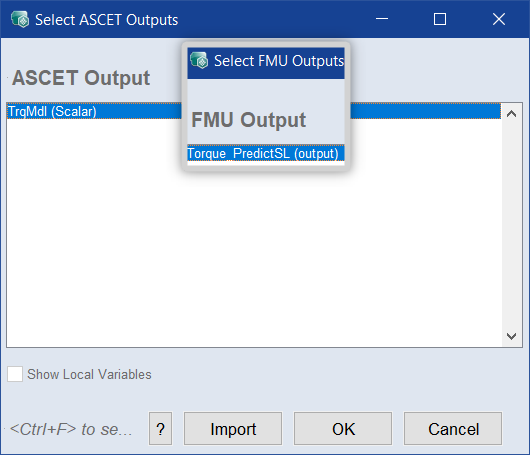
Task: Click the vertical scrollbar track of the list
Action: point(511,225)
